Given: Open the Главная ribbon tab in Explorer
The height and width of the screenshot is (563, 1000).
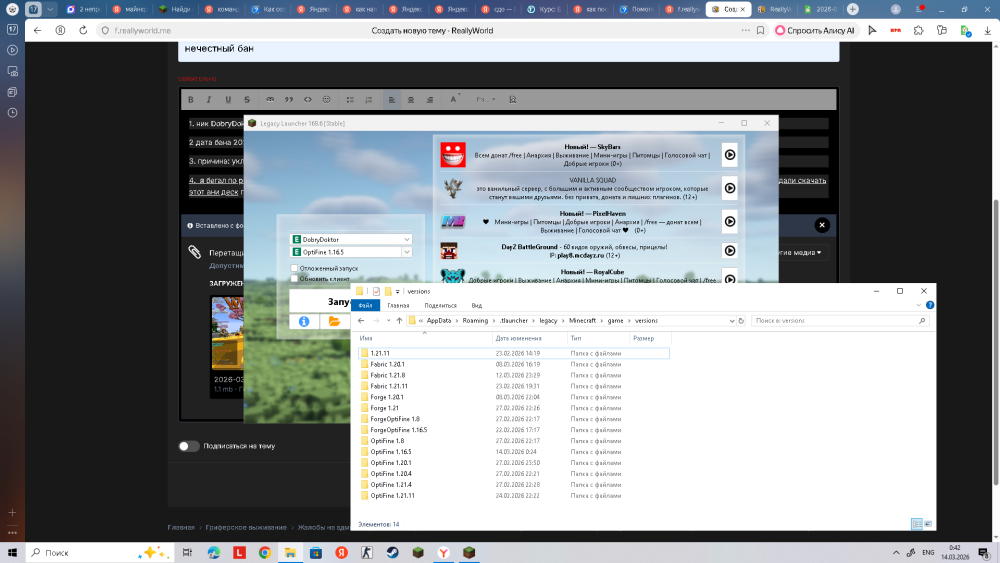Looking at the screenshot, I should (x=398, y=305).
